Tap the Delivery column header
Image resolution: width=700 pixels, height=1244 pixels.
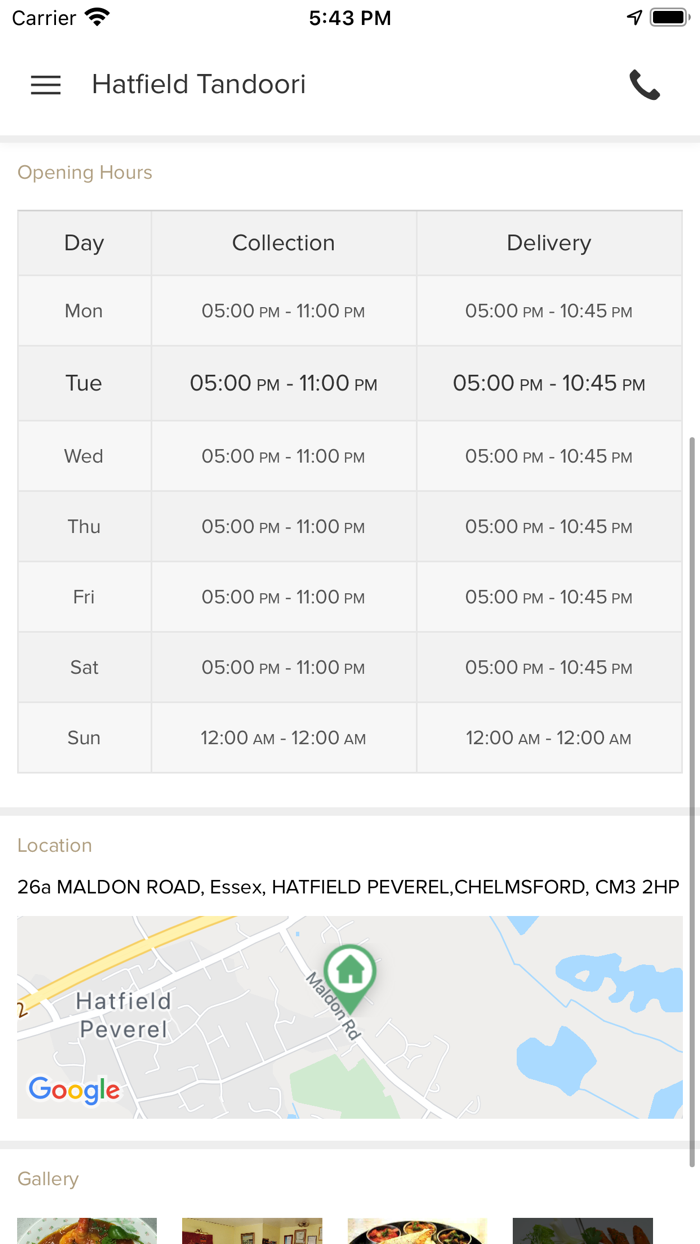548,243
